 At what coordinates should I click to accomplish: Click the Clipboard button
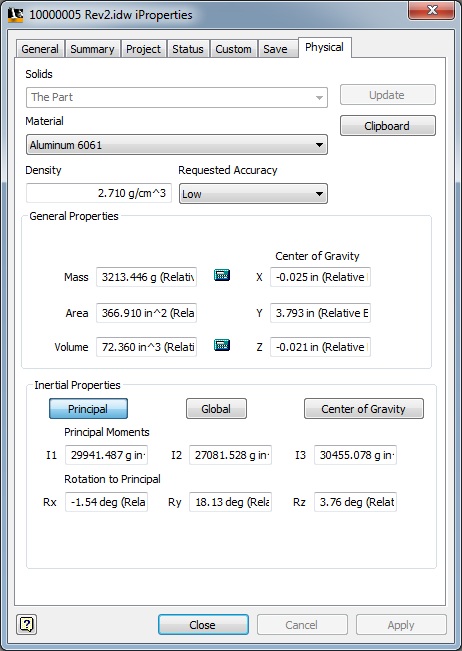click(387, 126)
